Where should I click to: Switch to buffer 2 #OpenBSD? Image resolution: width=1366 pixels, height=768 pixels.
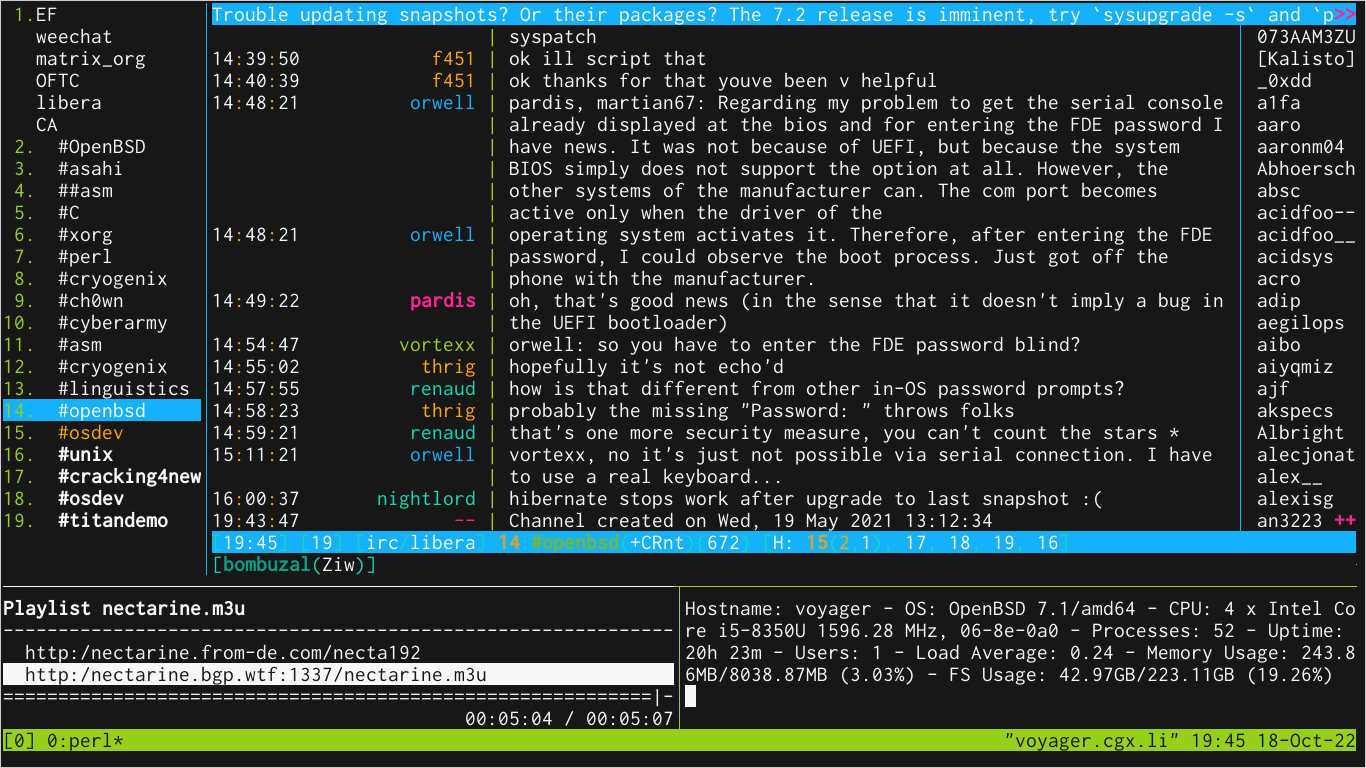pyautogui.click(x=102, y=147)
